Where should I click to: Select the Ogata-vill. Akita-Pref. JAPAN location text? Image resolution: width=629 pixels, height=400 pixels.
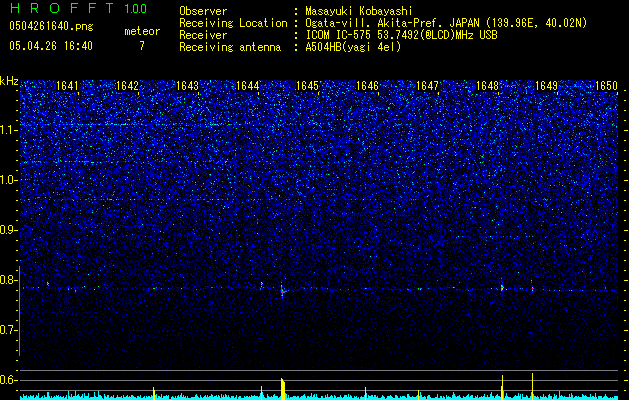pos(446,23)
